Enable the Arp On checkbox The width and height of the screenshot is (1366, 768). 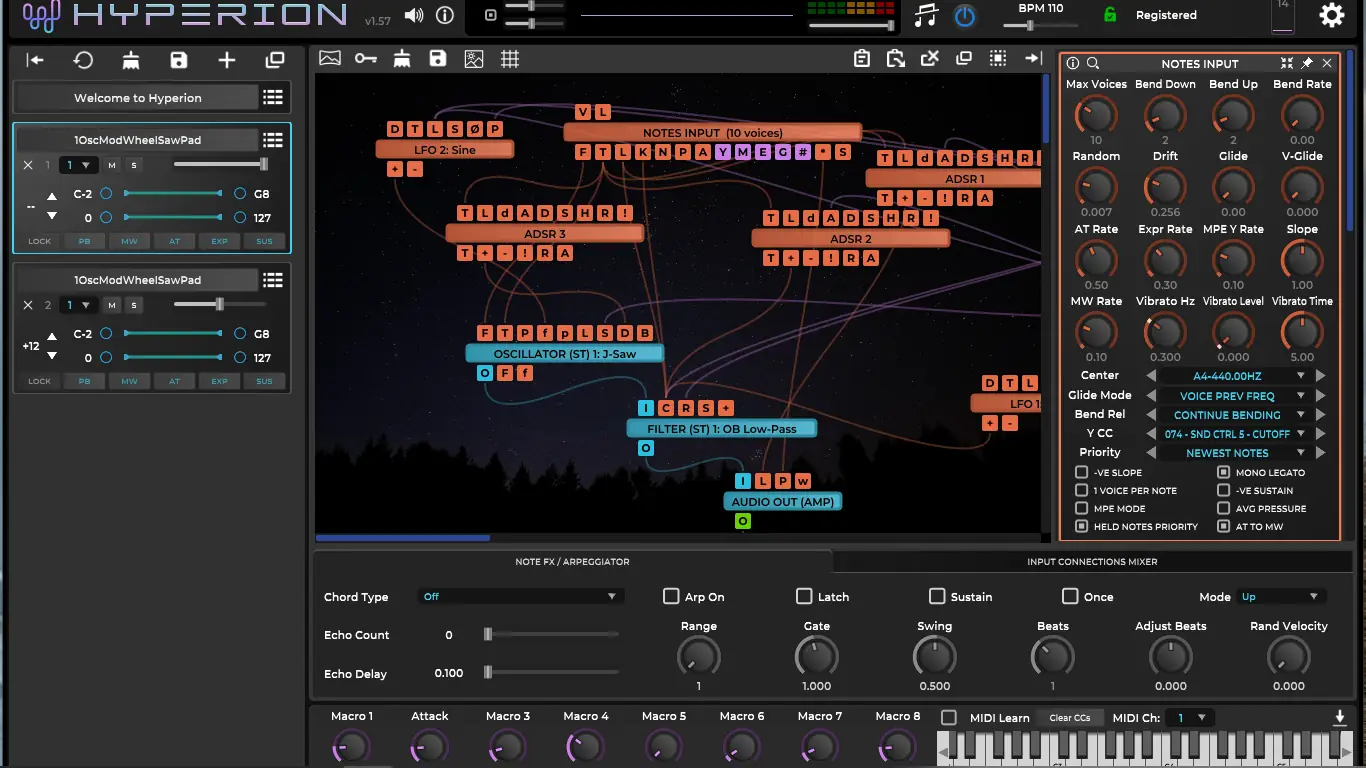pyautogui.click(x=671, y=596)
